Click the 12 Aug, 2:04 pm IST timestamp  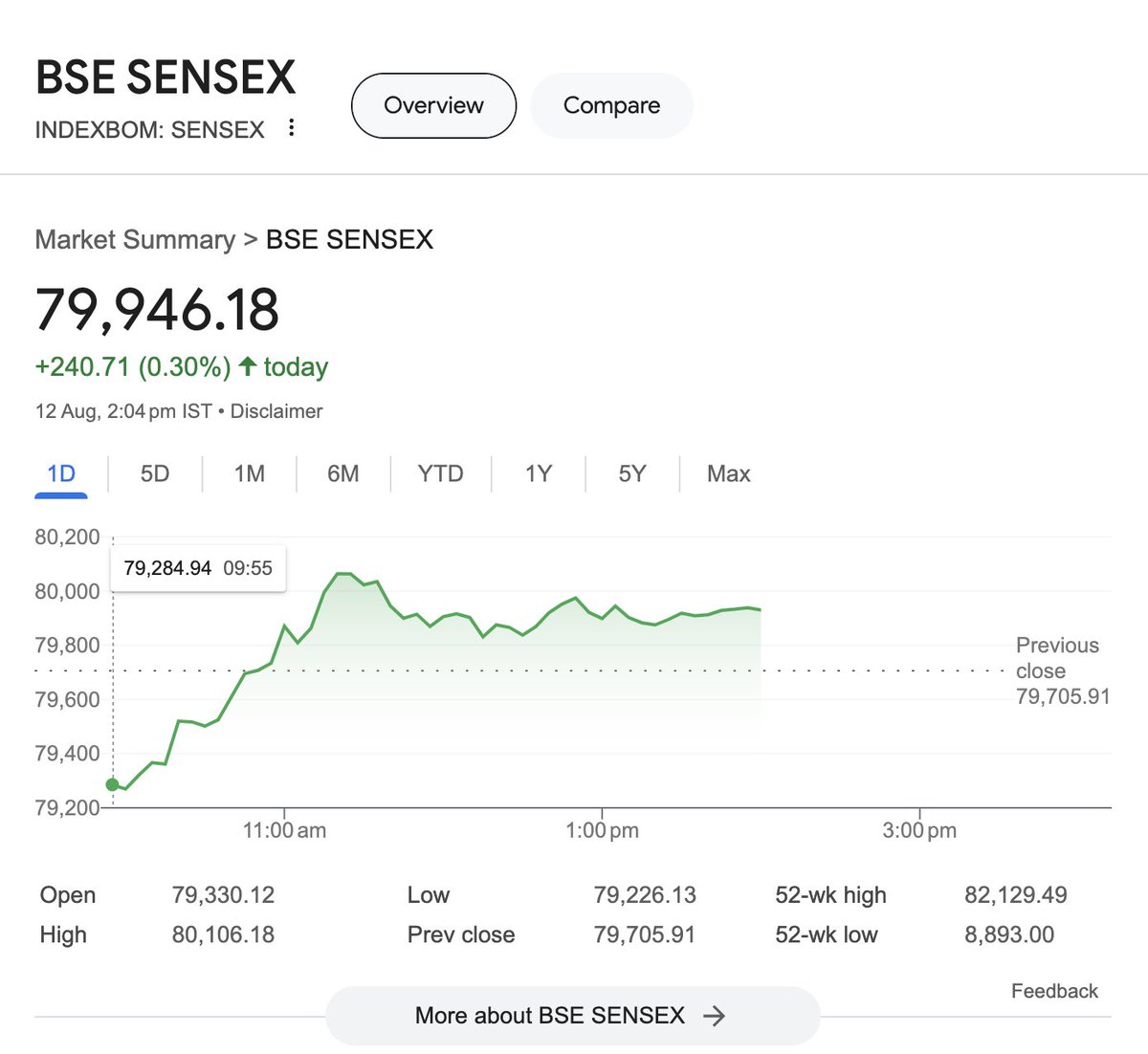tap(123, 411)
